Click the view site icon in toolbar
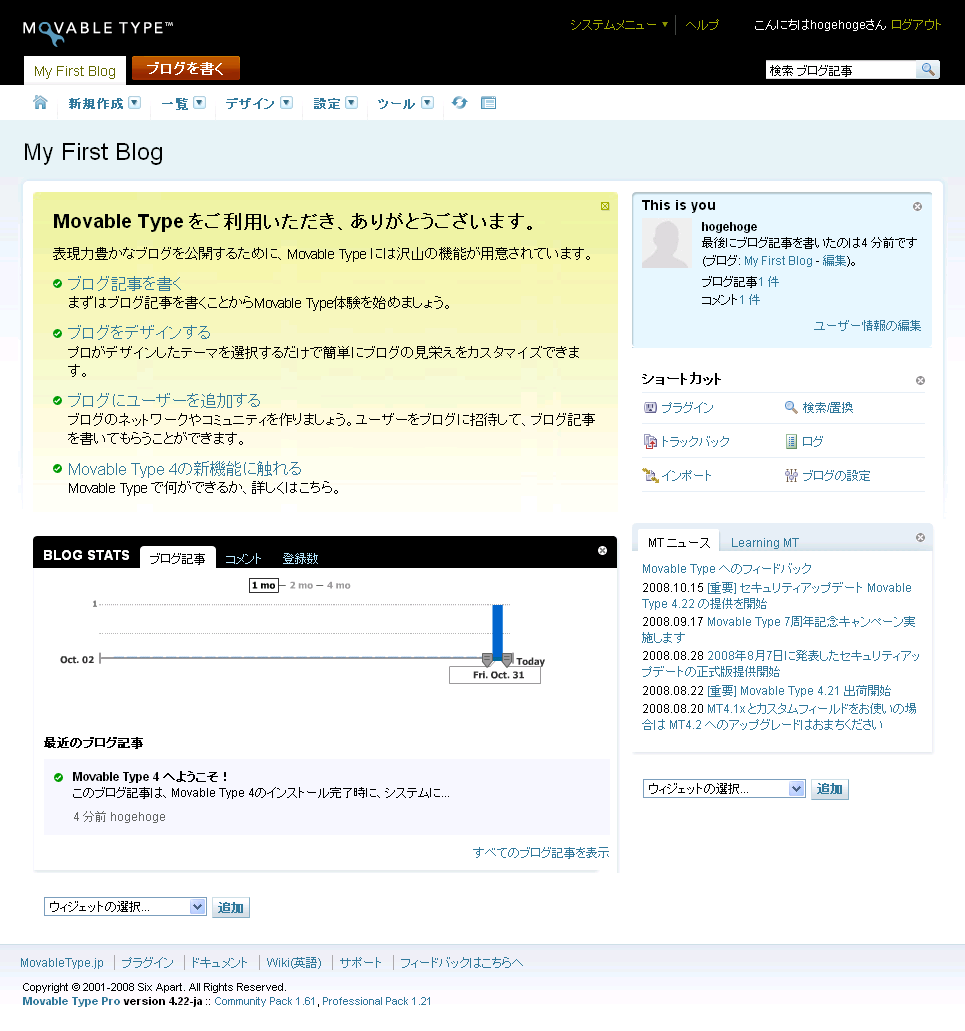This screenshot has width=965, height=1031. coord(488,103)
